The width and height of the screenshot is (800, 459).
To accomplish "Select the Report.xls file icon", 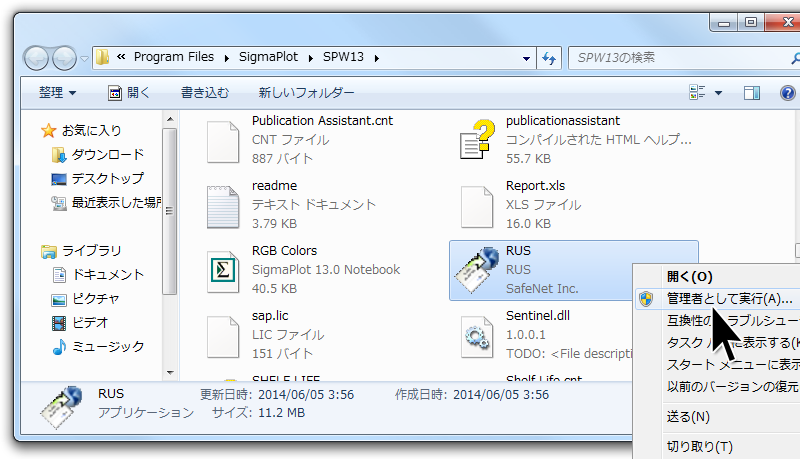I will [x=477, y=207].
